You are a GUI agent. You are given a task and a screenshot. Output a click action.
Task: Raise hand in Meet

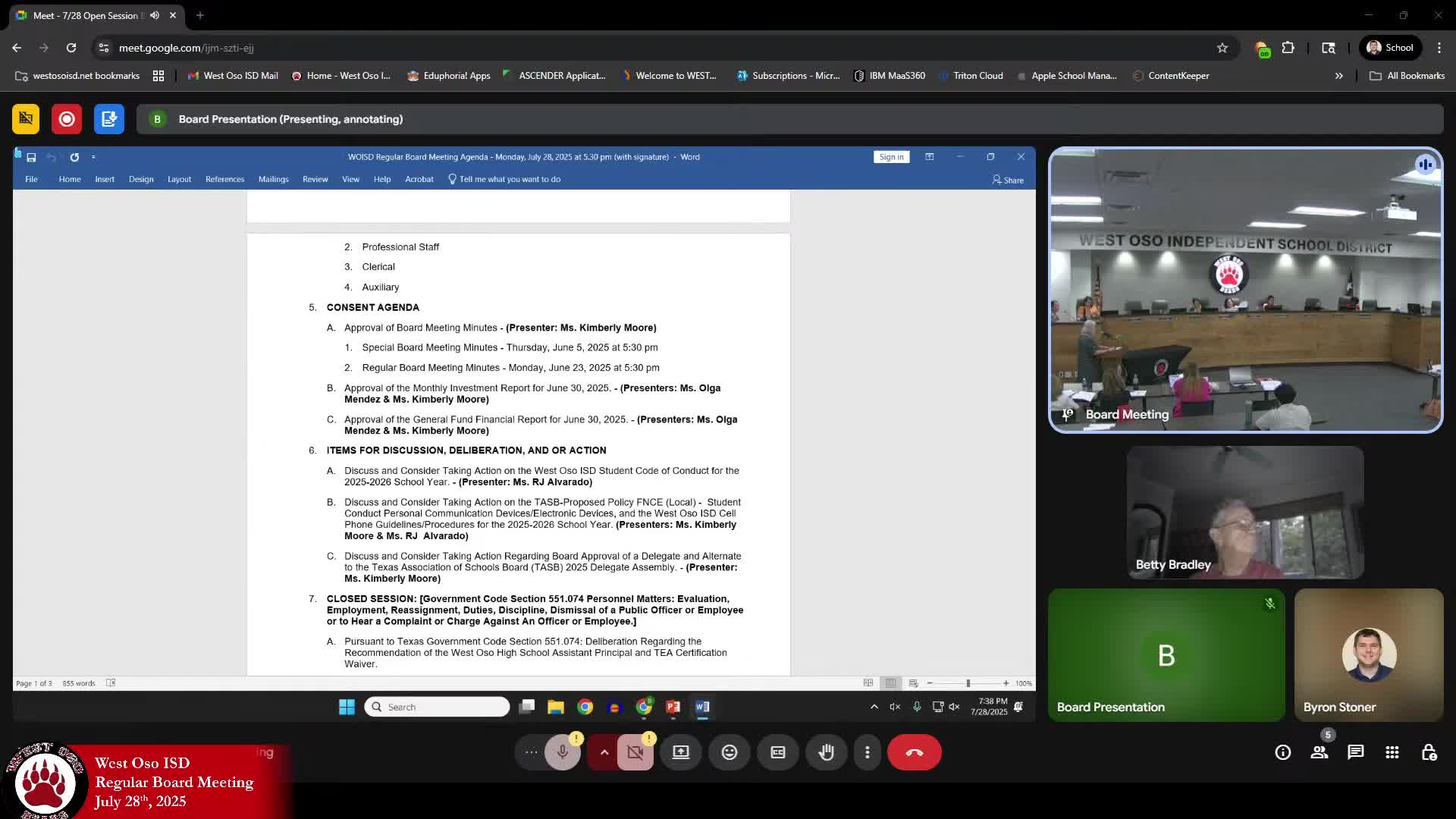827,752
